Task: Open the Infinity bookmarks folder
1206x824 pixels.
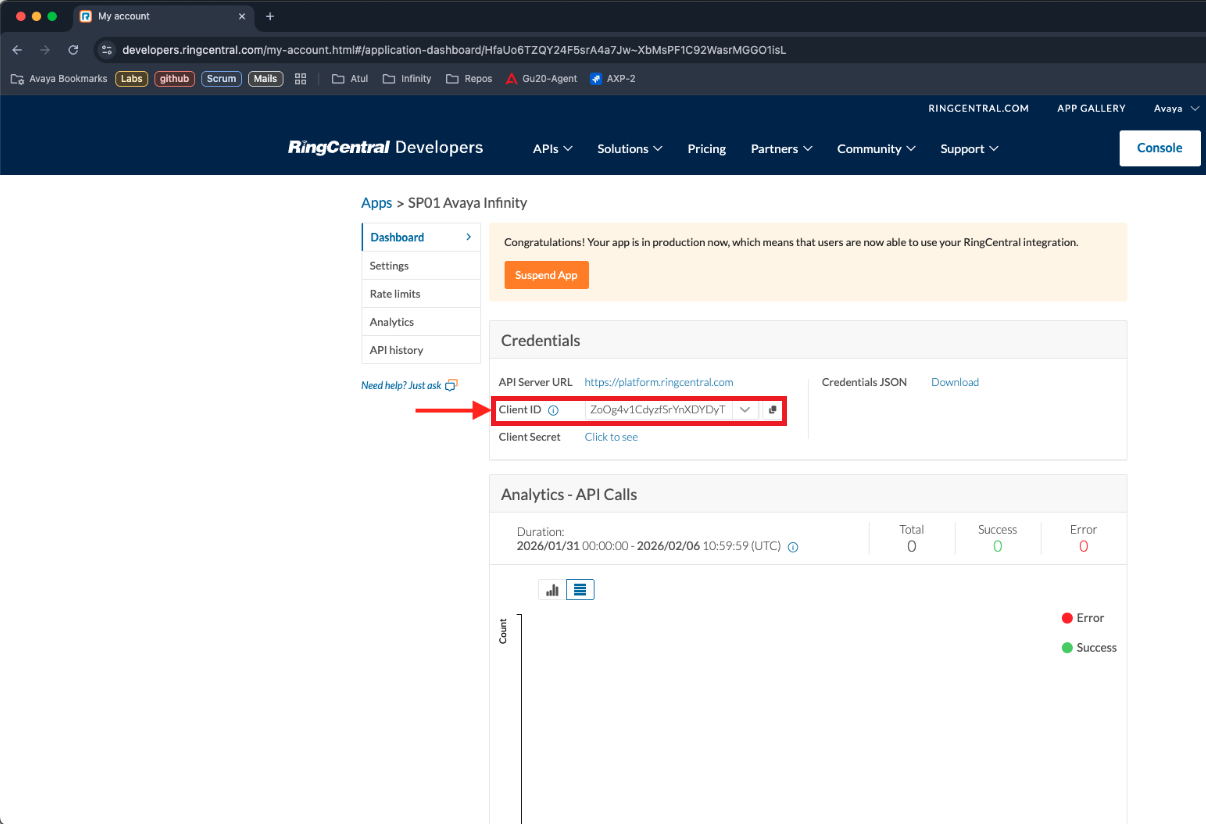Action: [x=407, y=79]
